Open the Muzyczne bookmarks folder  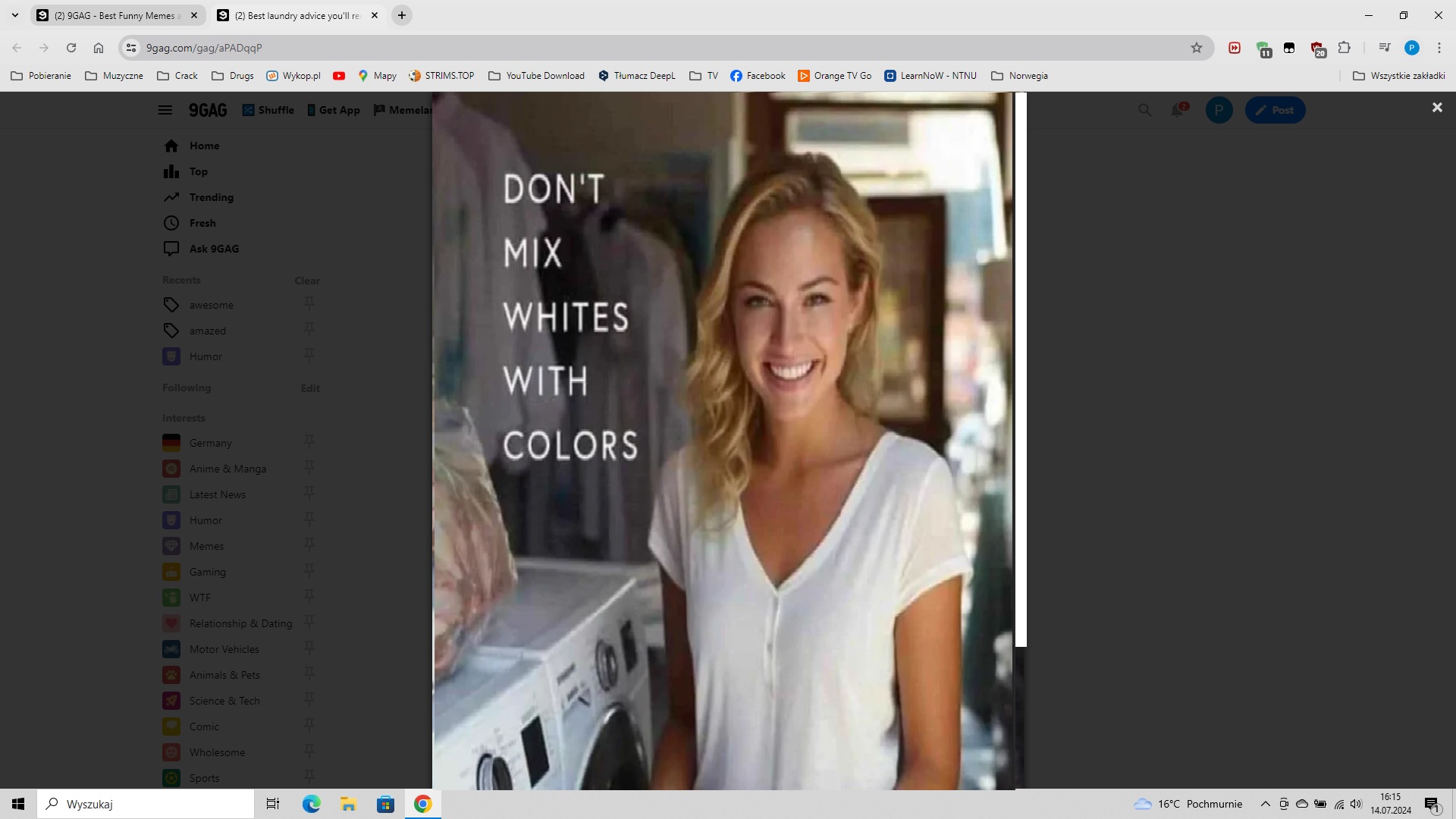(114, 76)
